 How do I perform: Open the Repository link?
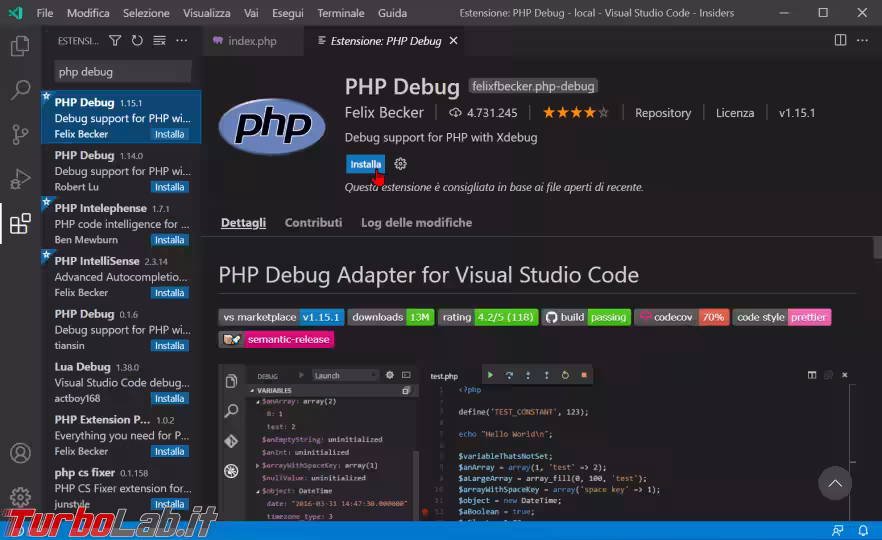[663, 112]
